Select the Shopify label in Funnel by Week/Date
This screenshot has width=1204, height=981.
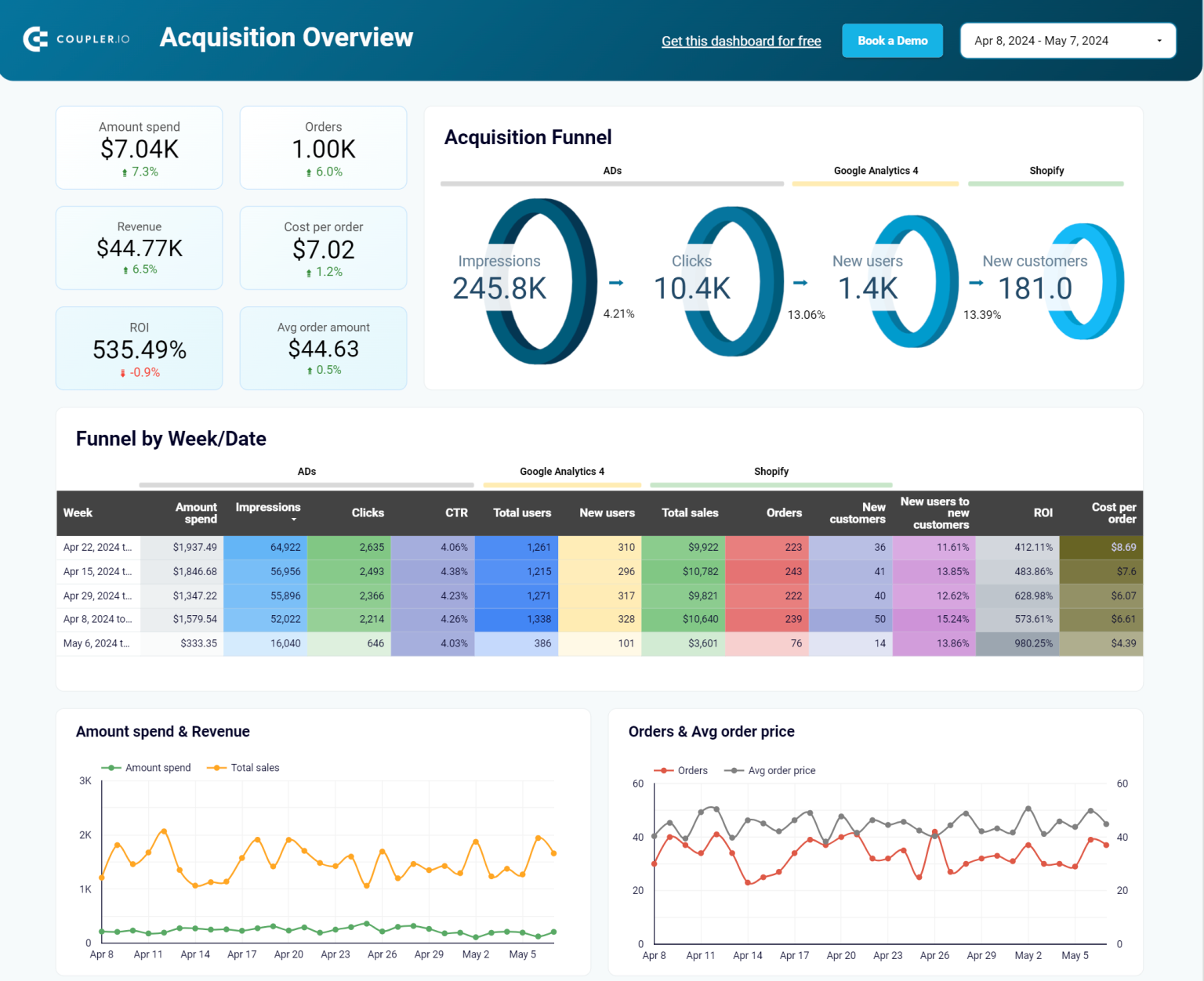point(771,471)
